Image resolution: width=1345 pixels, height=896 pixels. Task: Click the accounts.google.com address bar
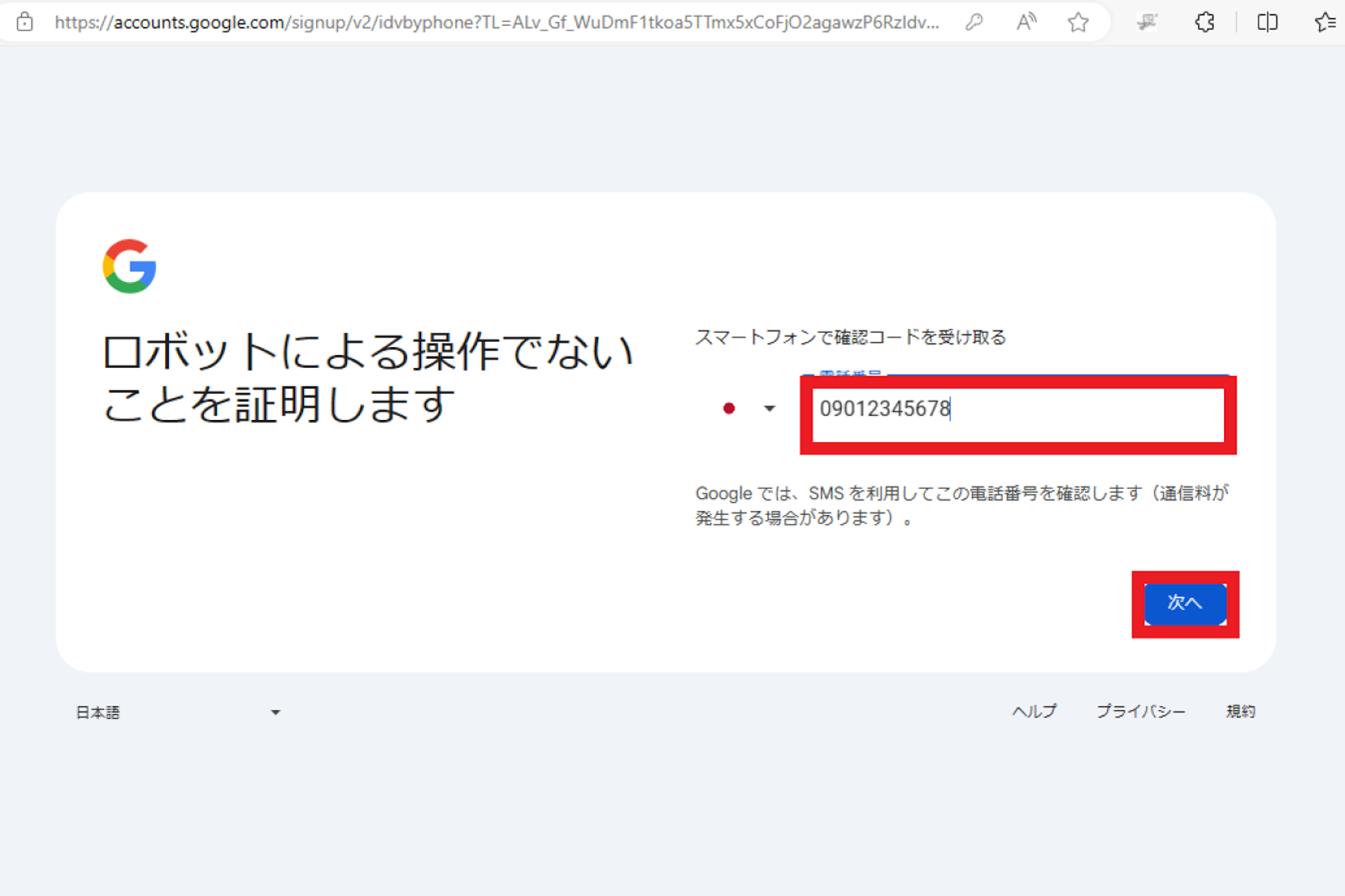click(x=496, y=22)
